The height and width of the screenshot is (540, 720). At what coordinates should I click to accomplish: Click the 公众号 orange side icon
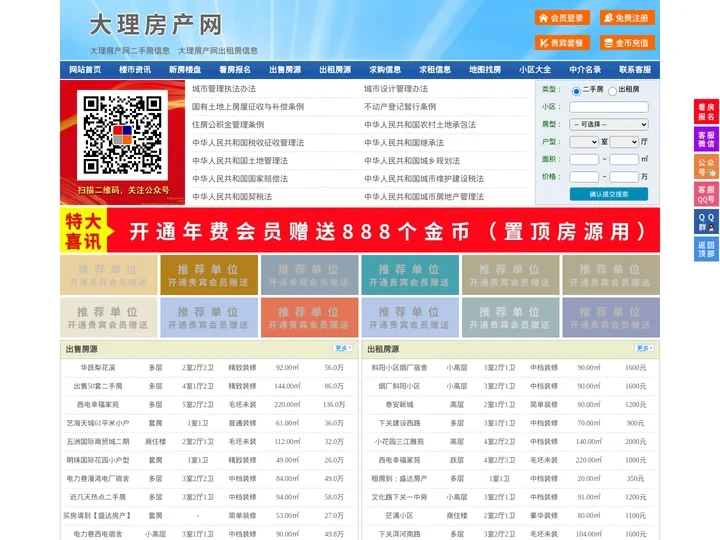coord(706,167)
